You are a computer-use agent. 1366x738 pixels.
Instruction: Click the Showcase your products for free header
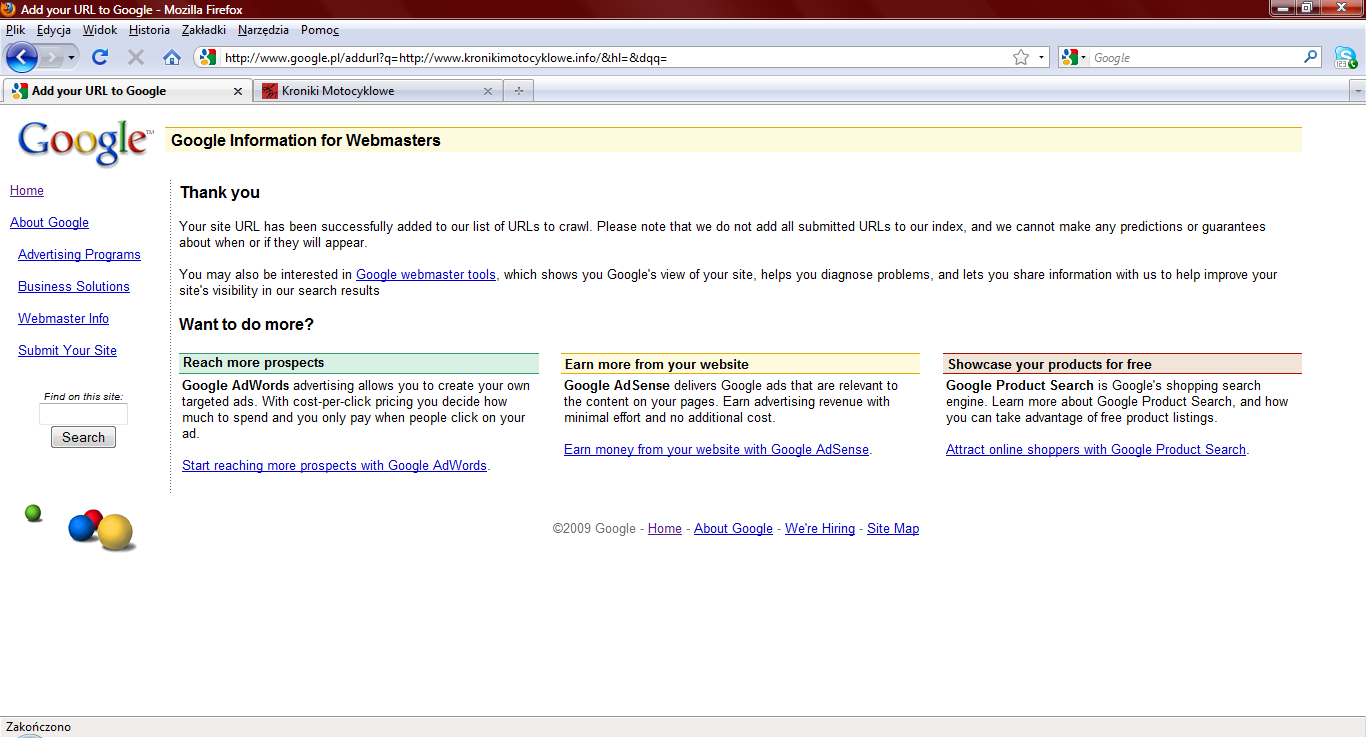tap(1122, 364)
